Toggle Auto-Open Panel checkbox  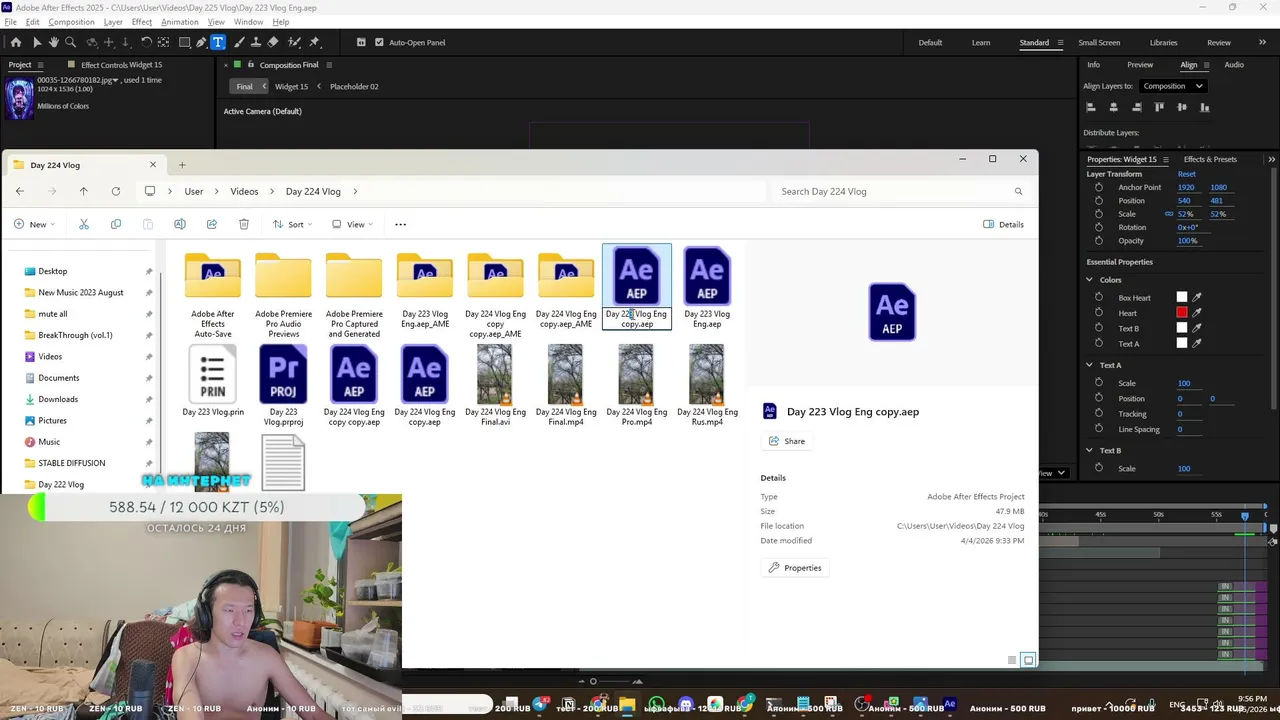point(379,42)
